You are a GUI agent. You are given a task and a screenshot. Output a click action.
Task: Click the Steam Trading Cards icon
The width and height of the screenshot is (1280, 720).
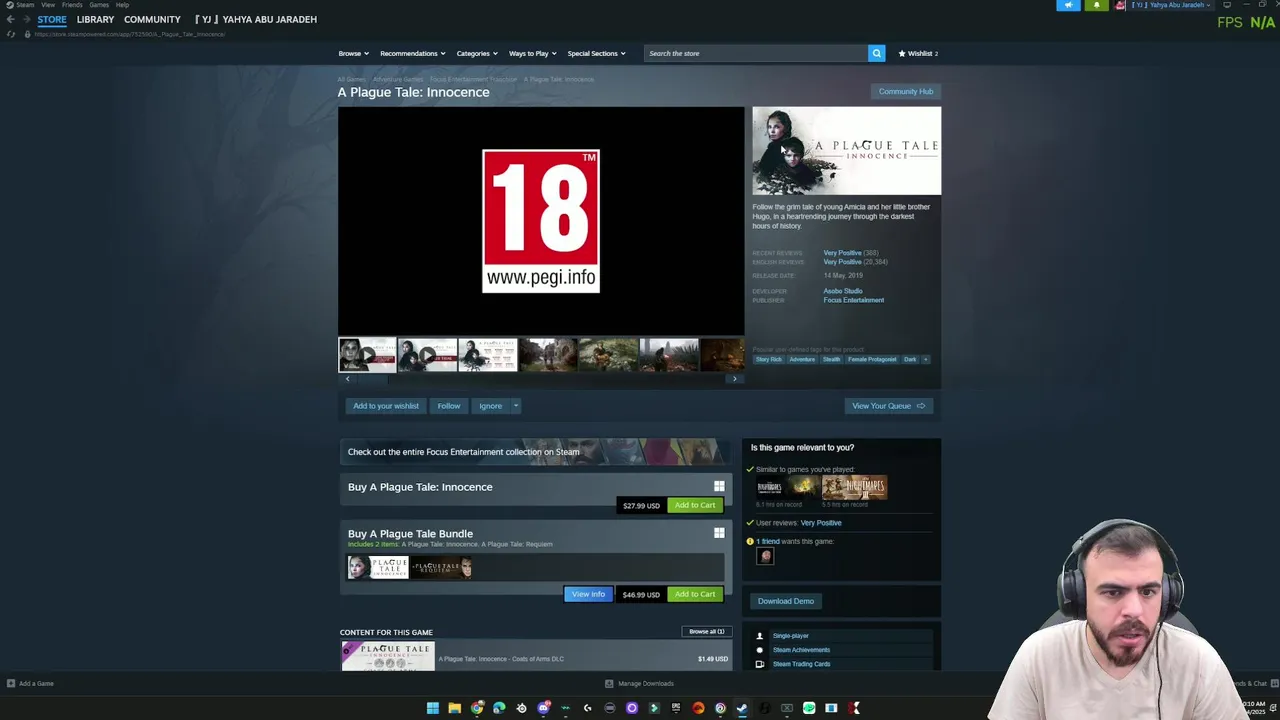(760, 664)
